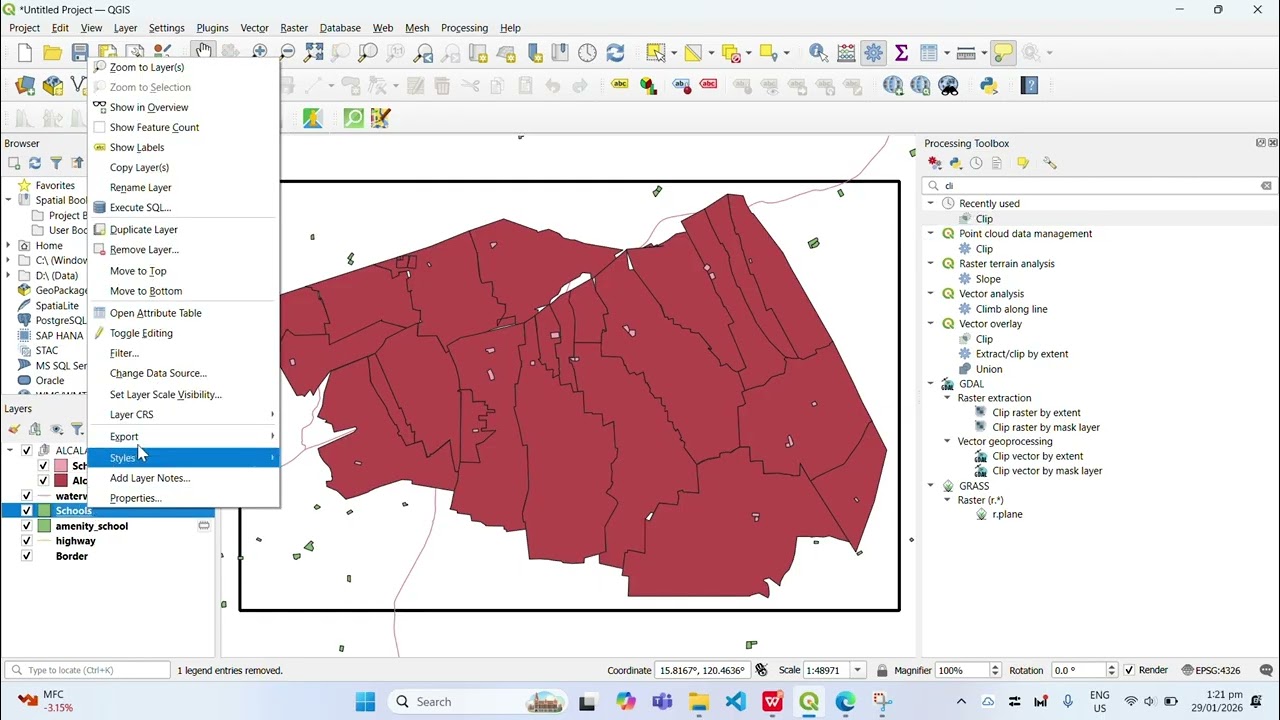Select Clip vector by mask layer
1280x720 pixels.
pos(1047,471)
